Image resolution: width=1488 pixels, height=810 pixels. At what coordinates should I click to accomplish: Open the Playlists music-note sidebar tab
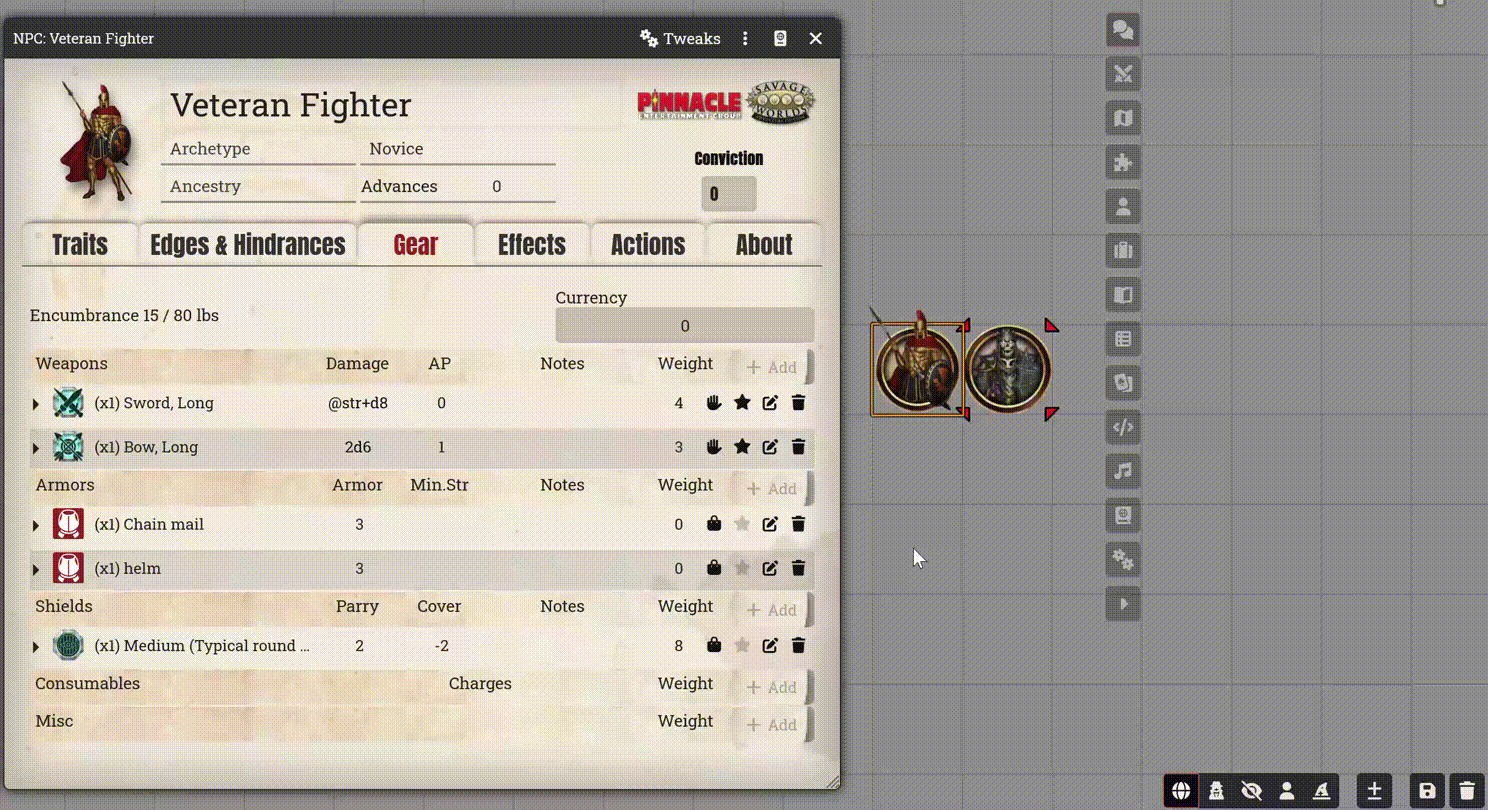tap(1123, 471)
